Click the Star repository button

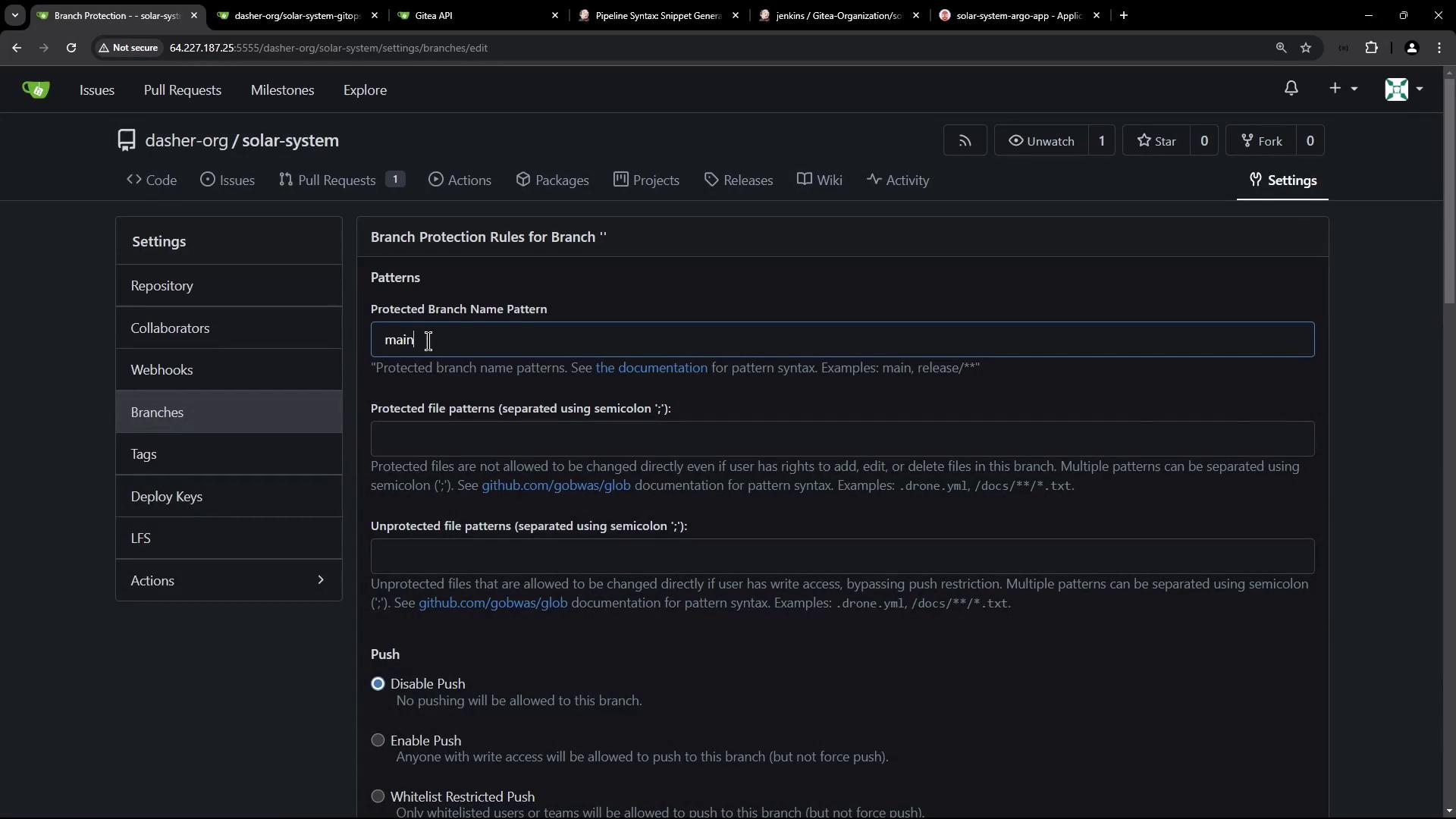1156,141
